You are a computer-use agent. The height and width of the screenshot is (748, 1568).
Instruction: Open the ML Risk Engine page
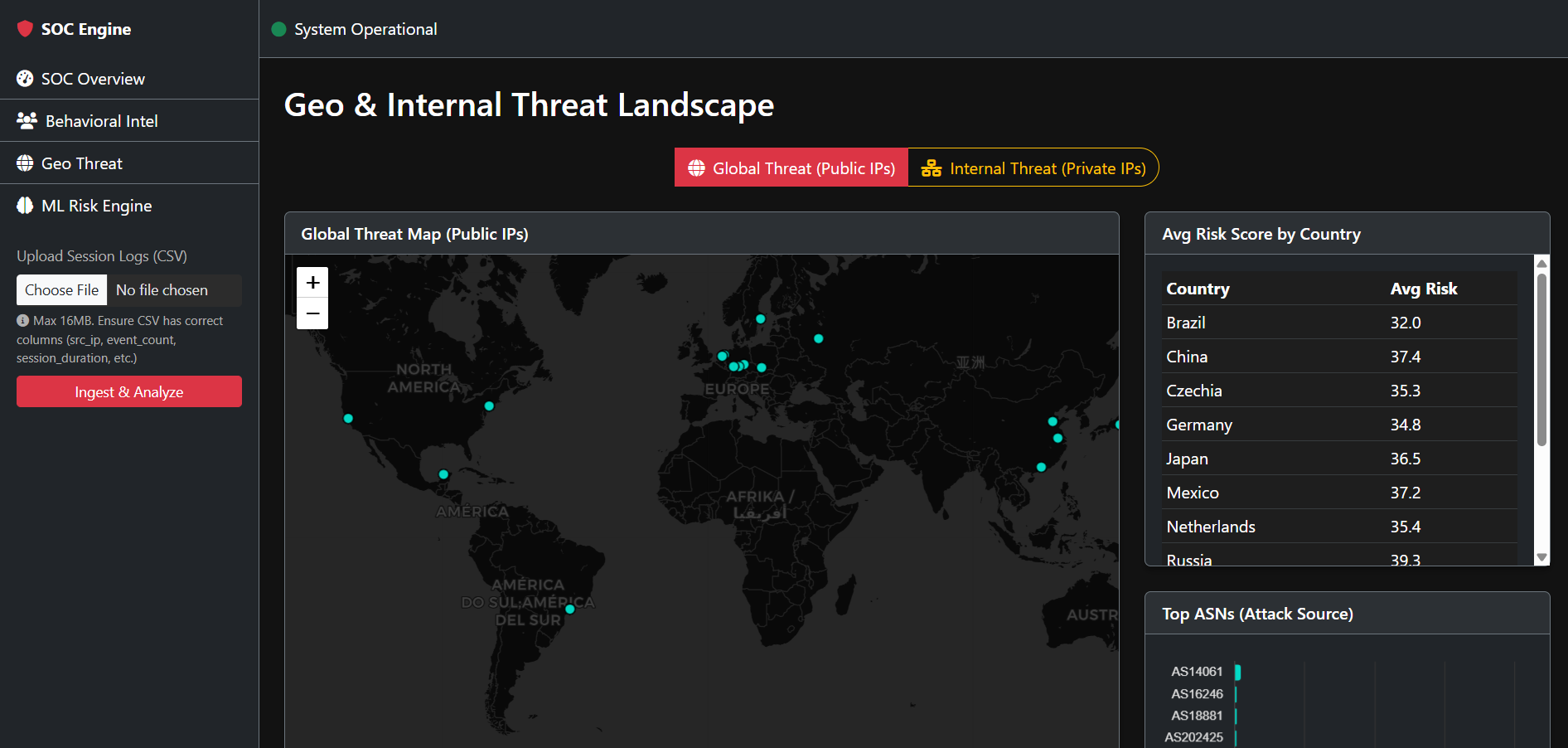point(96,206)
